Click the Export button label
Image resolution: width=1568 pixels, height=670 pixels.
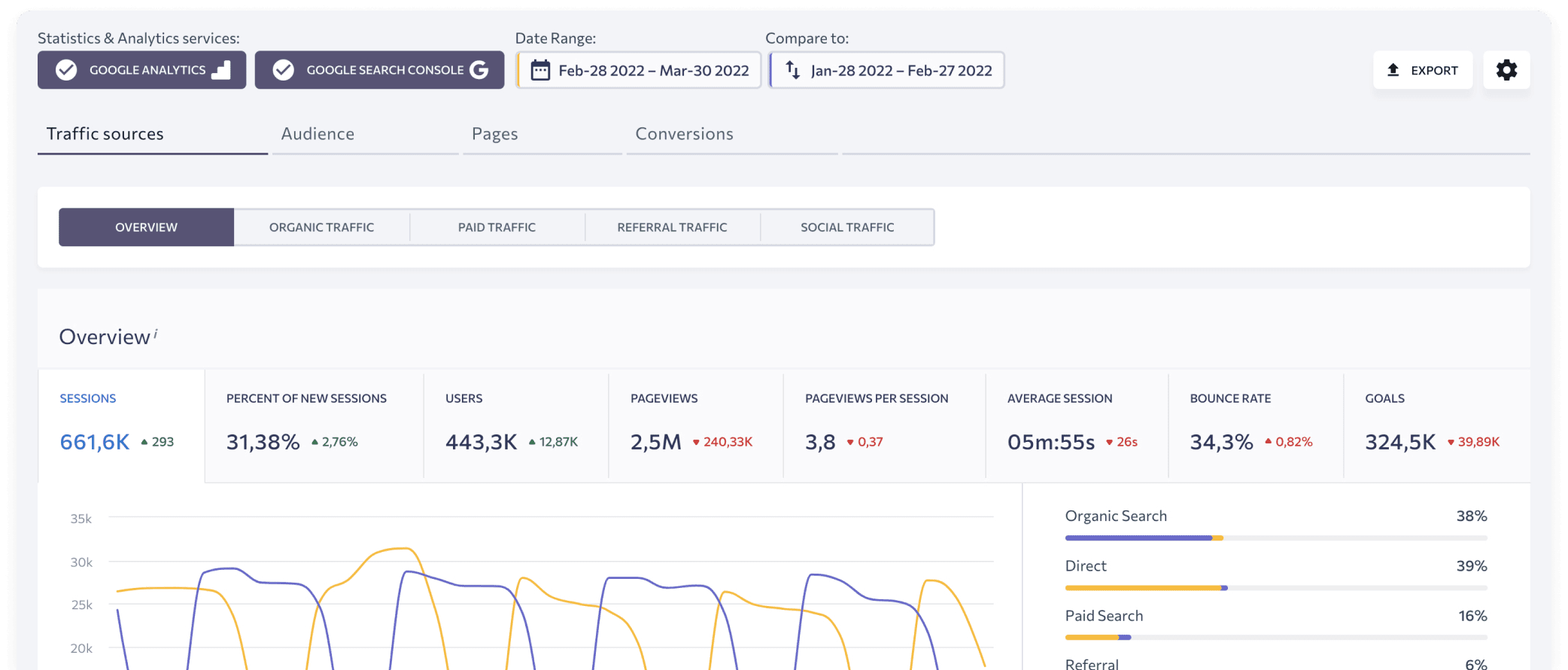[1434, 70]
